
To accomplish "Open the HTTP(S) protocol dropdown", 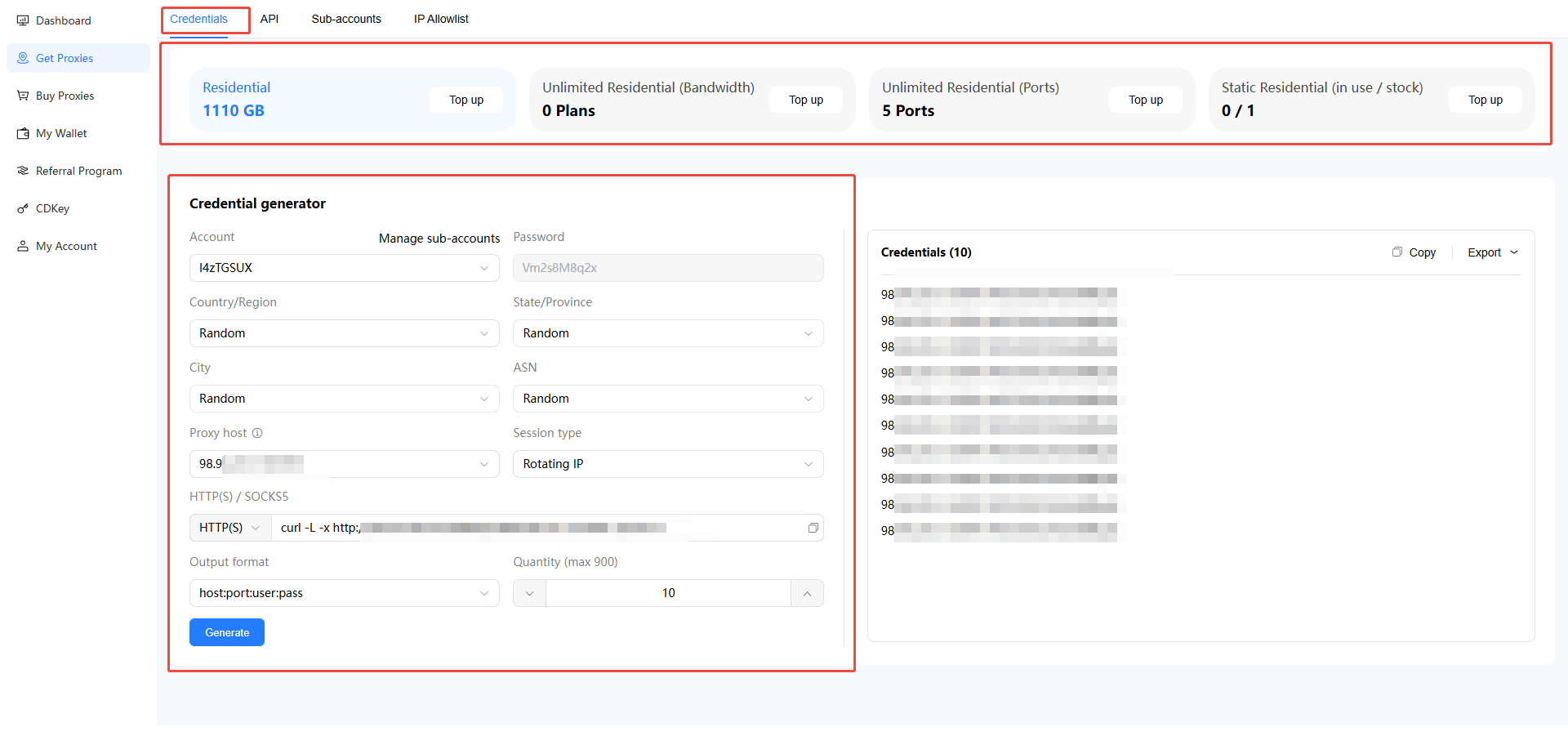I will (x=230, y=528).
